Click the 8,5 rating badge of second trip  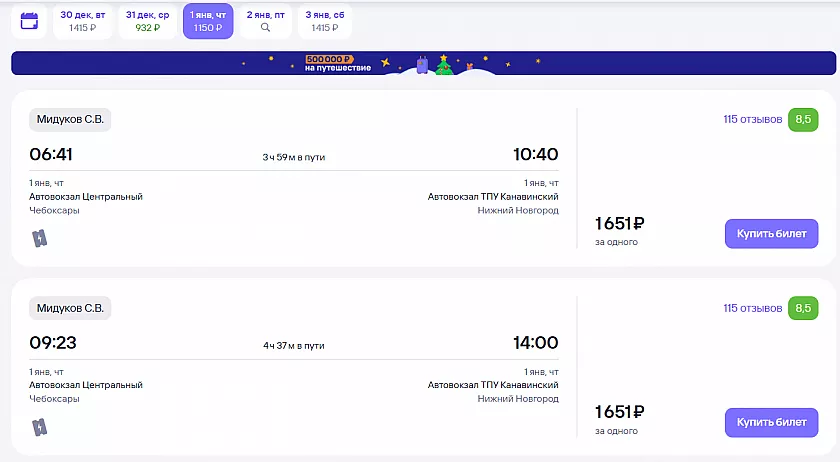[803, 309]
